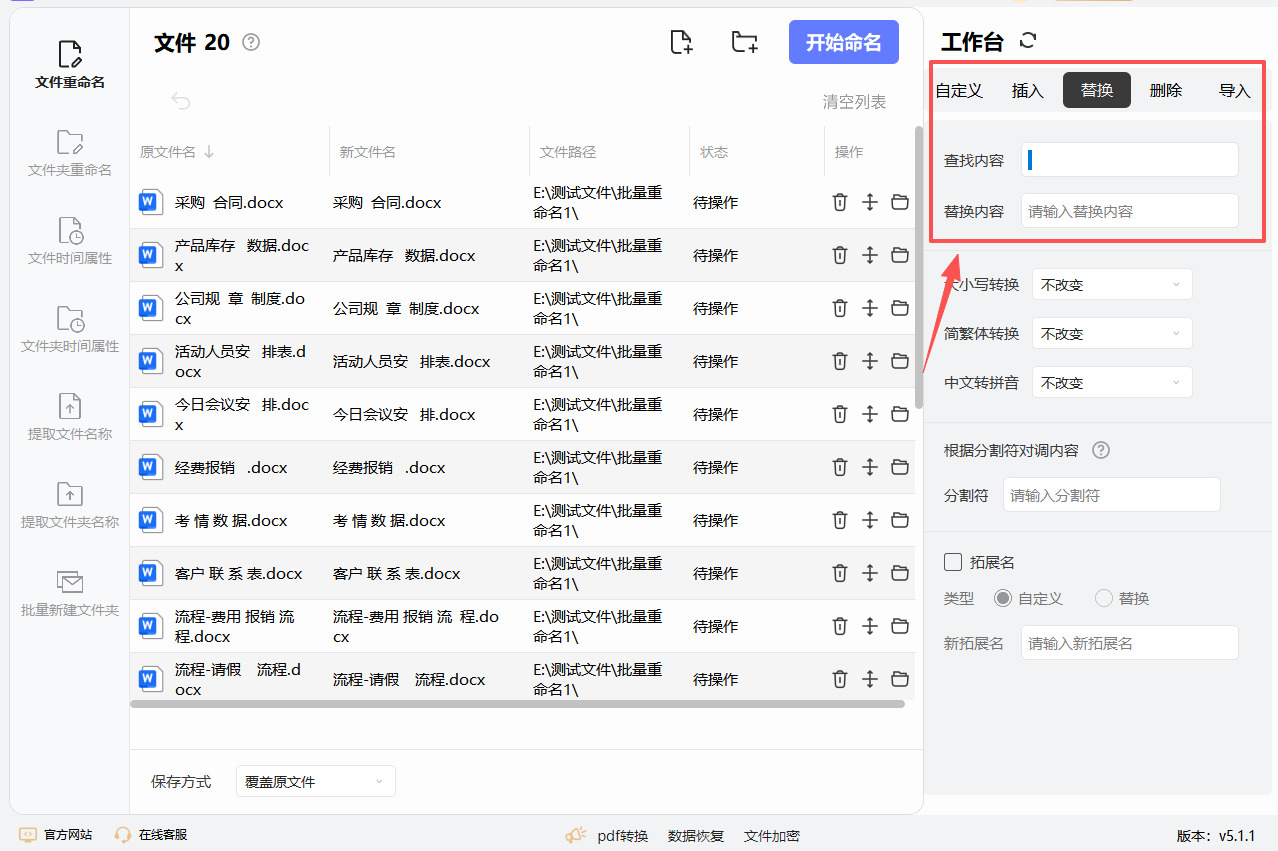
Task: Open the 保存方式 dropdown
Action: [x=315, y=782]
